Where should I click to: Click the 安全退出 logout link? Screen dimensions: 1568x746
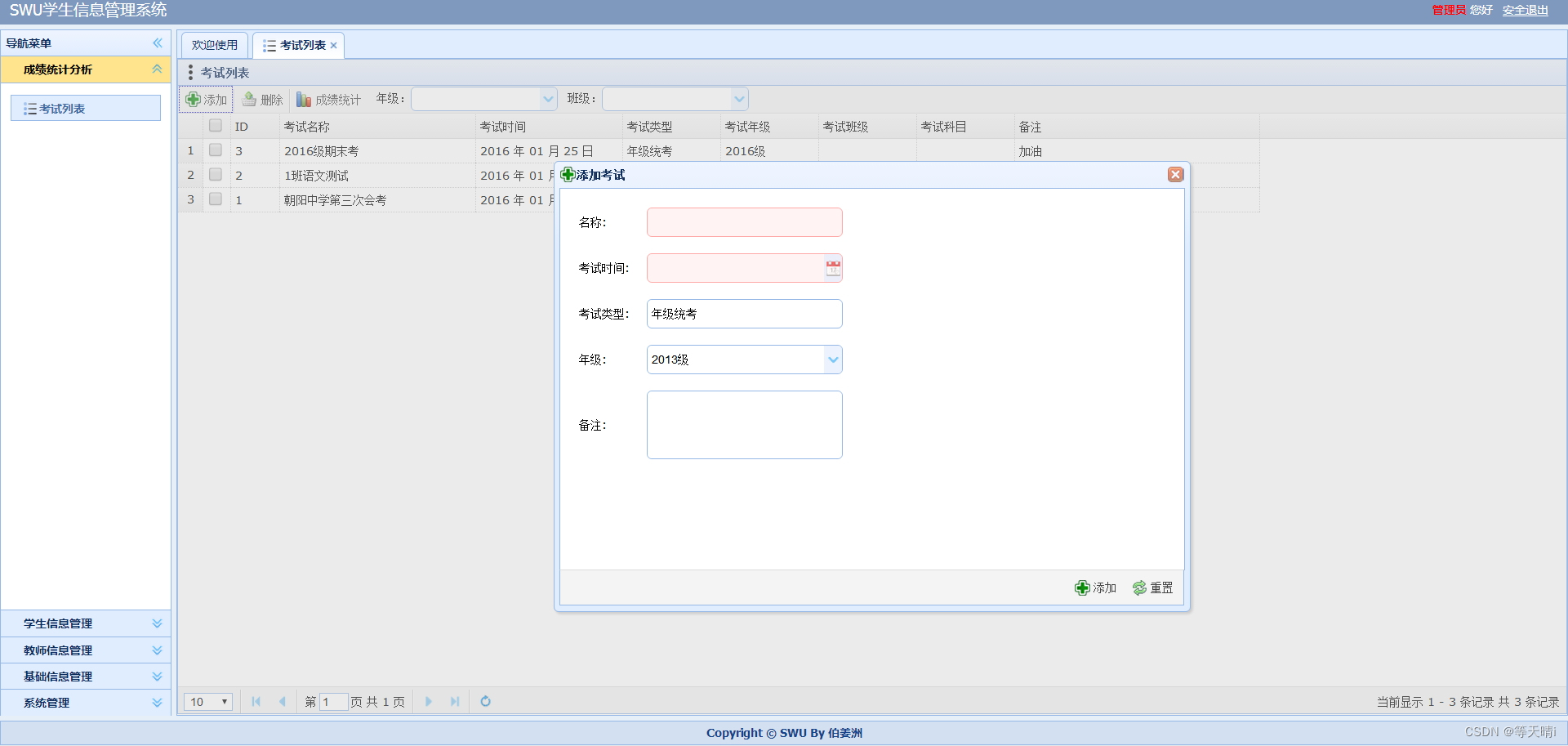click(1526, 11)
